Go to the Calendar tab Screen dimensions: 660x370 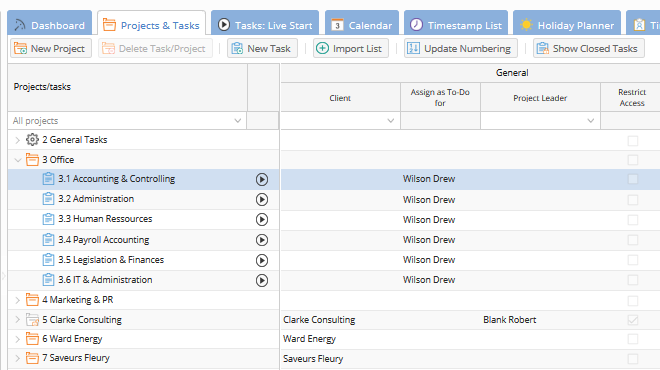[362, 24]
